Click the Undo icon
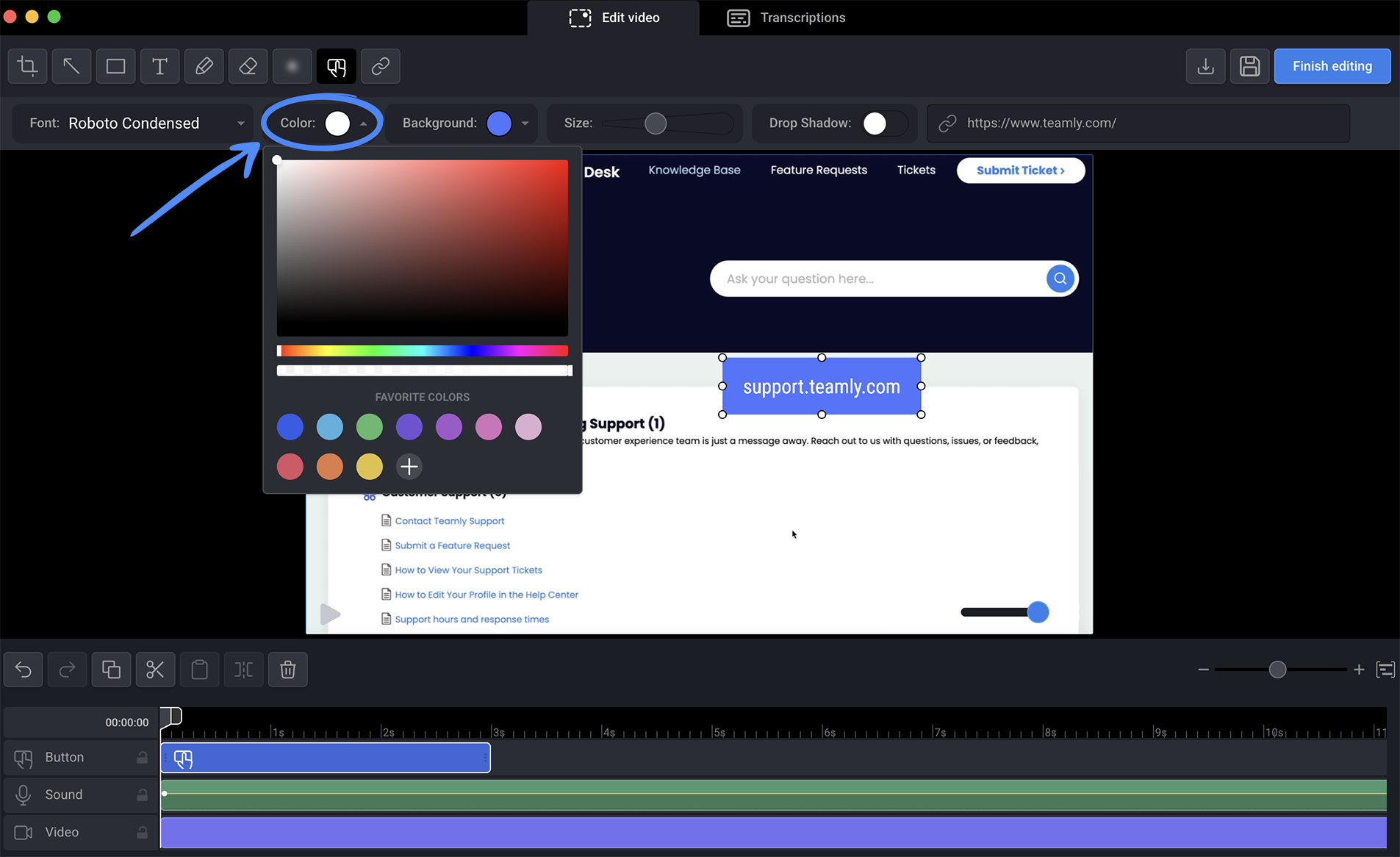Image resolution: width=1400 pixels, height=857 pixels. click(x=24, y=670)
